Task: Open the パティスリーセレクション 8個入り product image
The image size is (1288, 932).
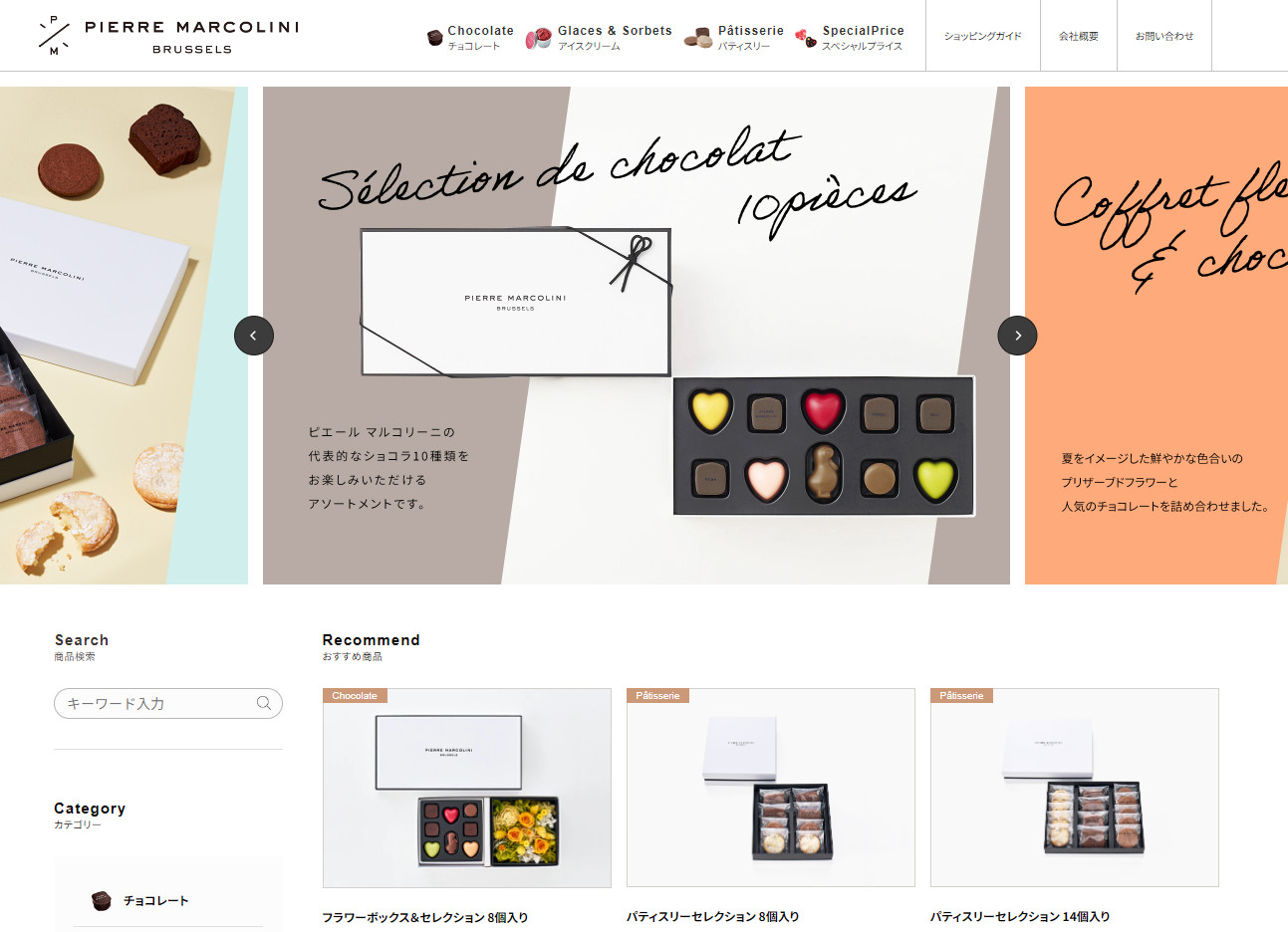Action: click(x=770, y=788)
